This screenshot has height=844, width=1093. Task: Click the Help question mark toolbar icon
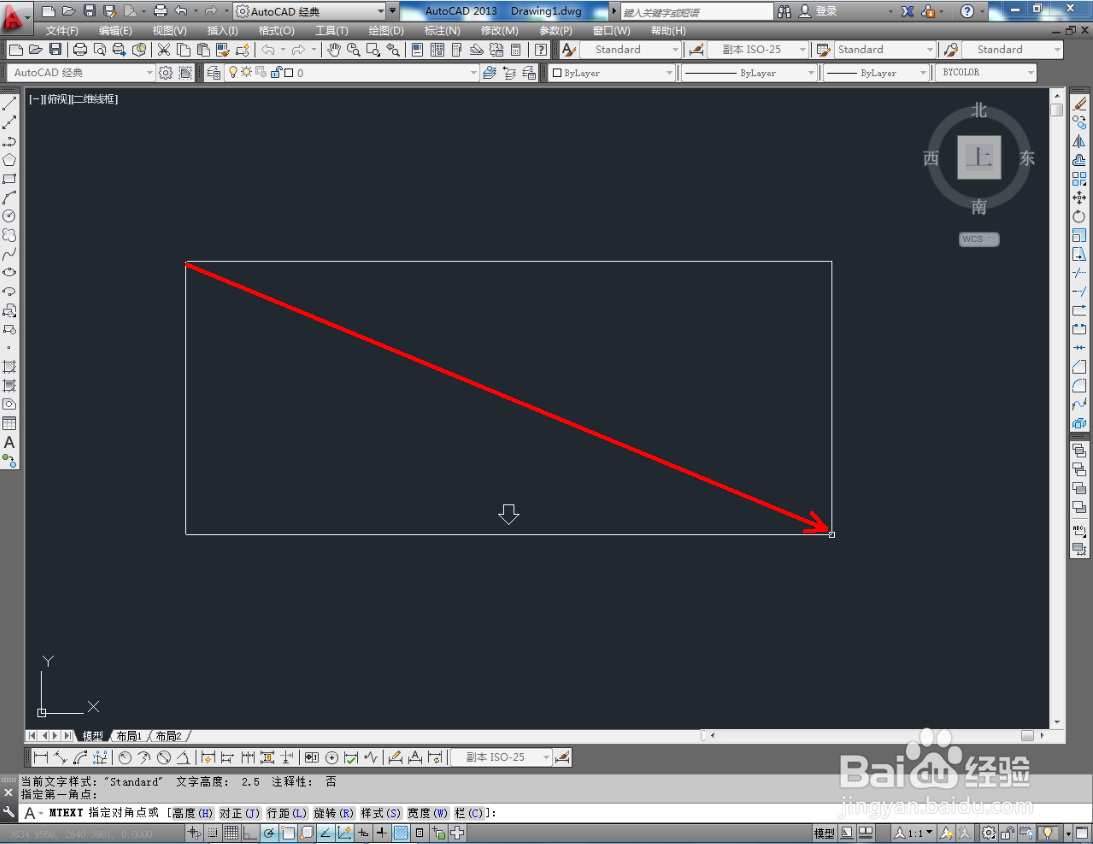(541, 49)
